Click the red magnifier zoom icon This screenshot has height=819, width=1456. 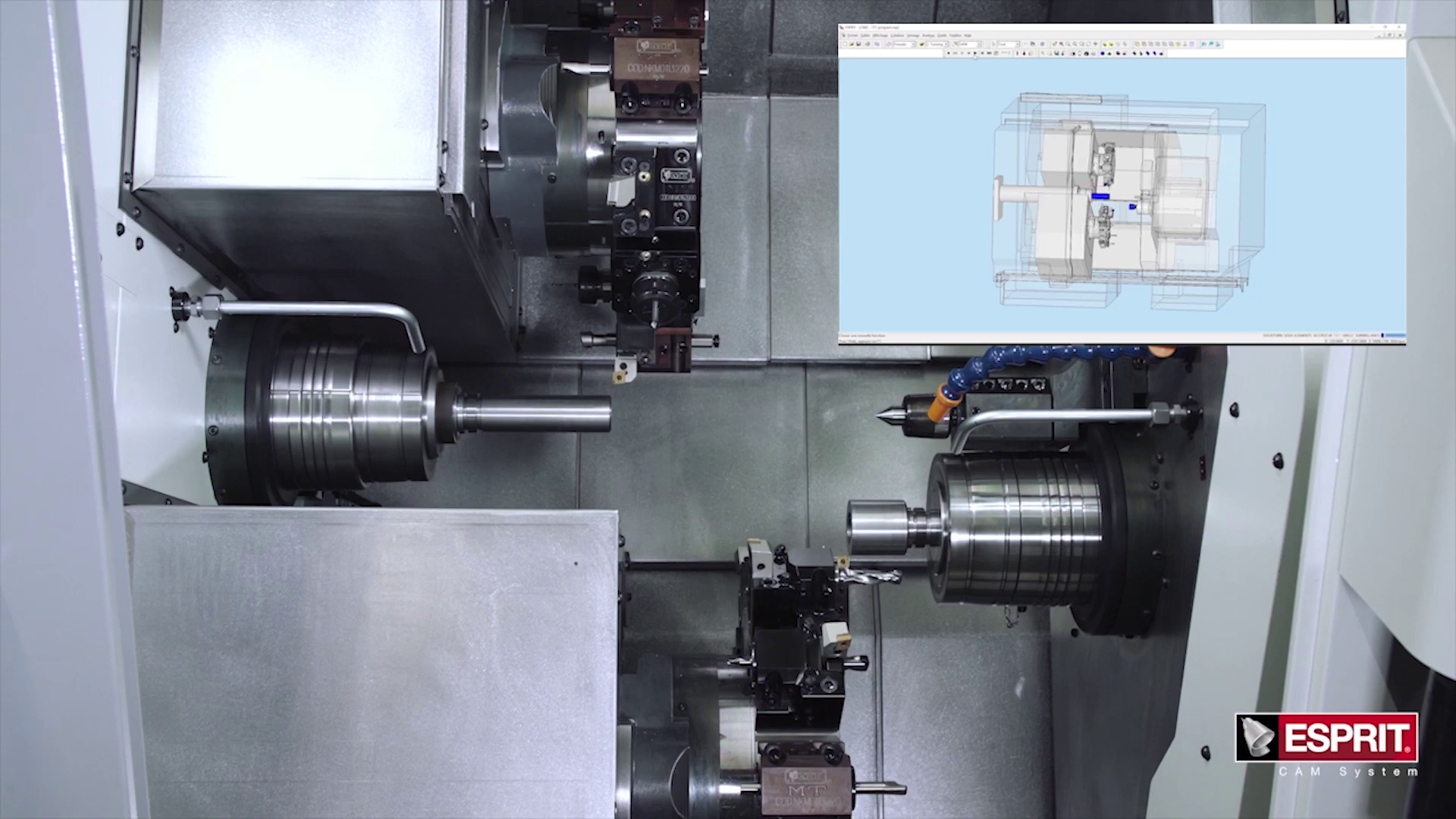coord(1061,44)
